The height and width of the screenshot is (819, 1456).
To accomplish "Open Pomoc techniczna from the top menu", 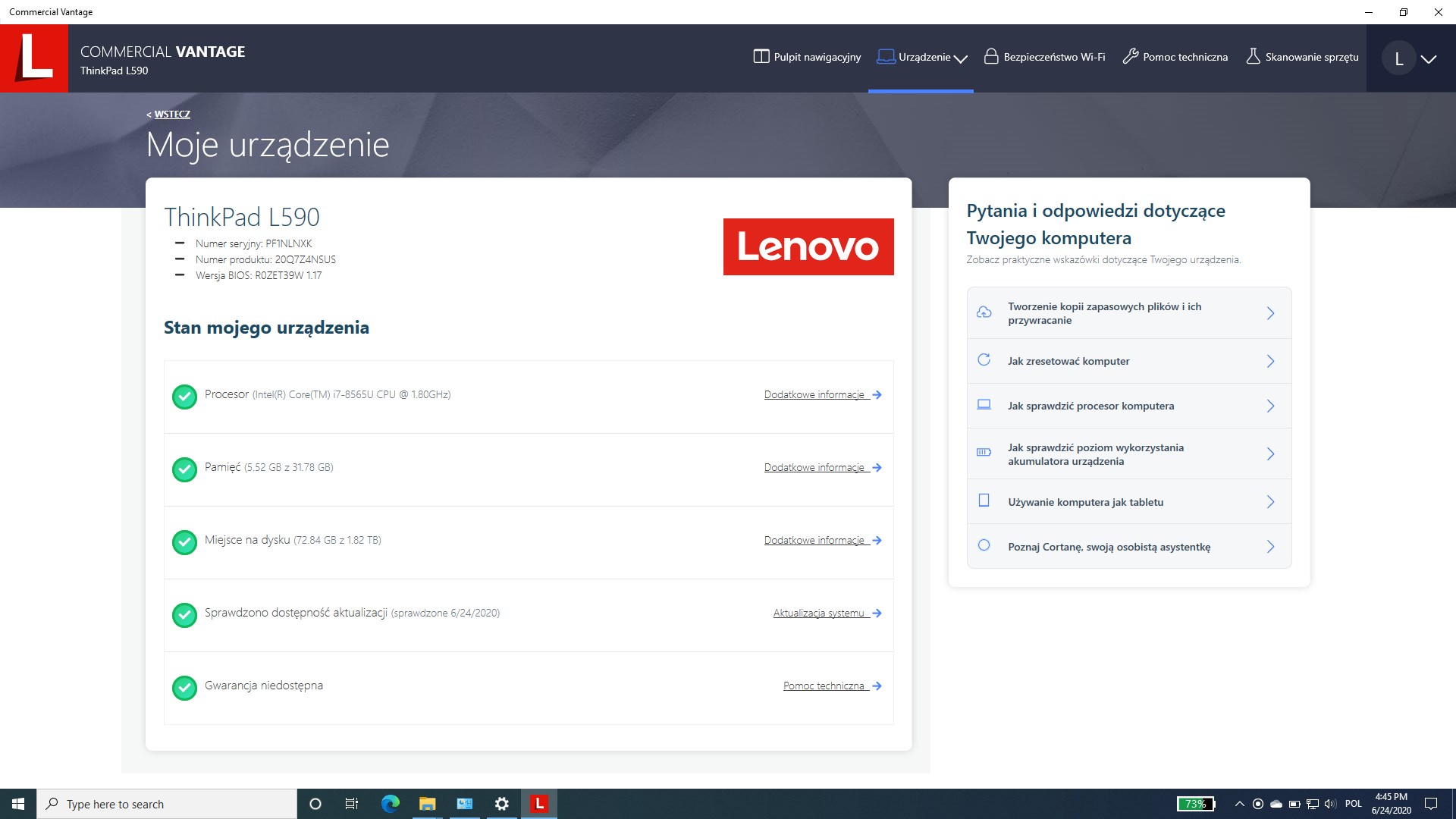I will click(1175, 57).
